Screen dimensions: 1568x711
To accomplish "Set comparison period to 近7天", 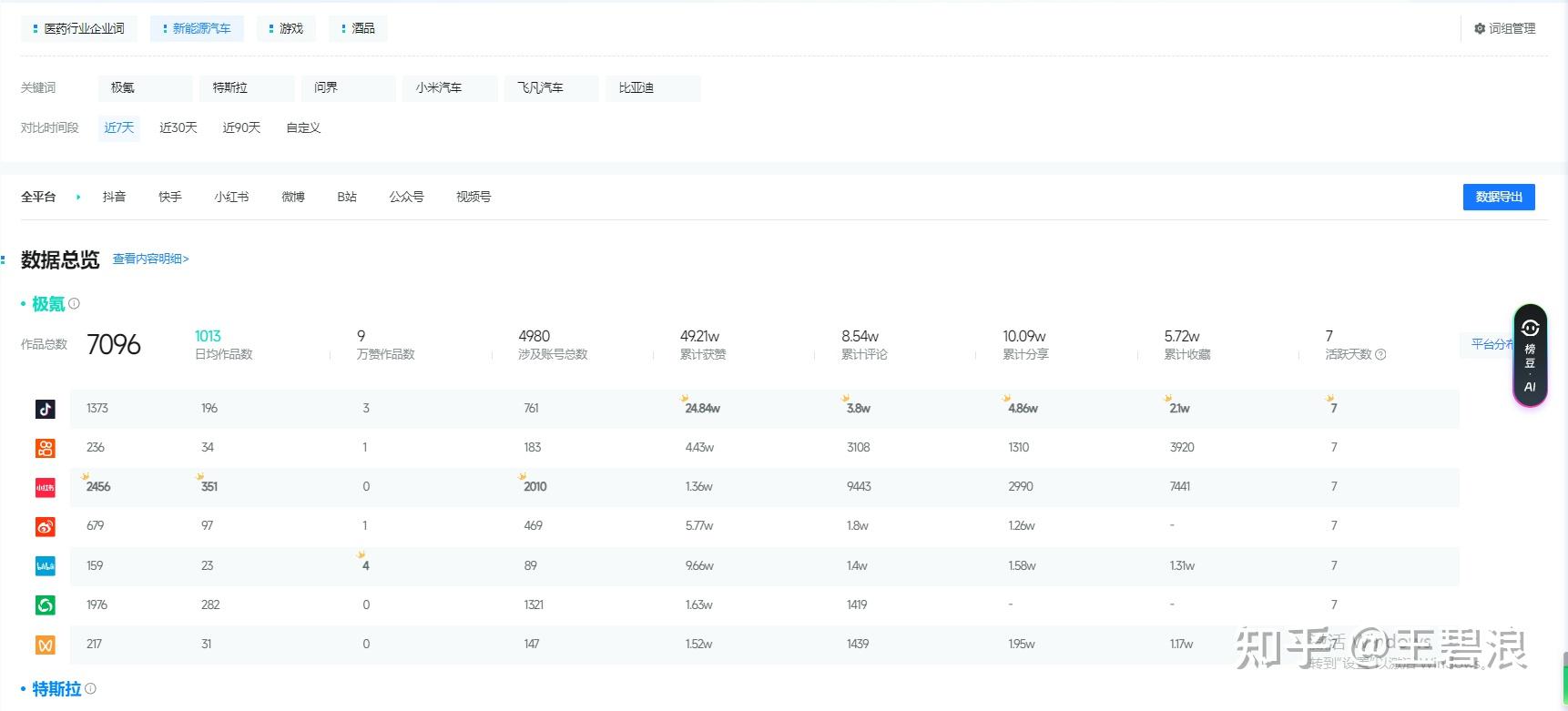I will 119,127.
